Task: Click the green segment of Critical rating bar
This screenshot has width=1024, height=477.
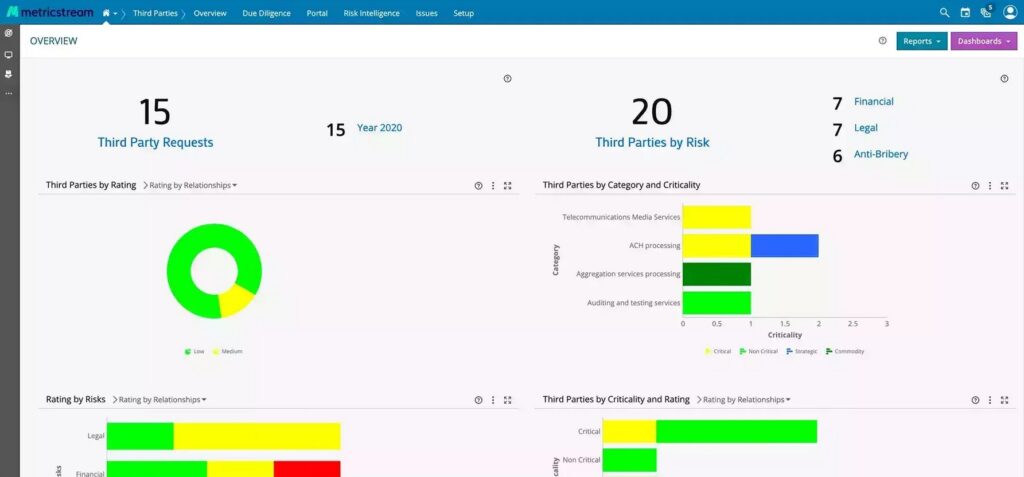Action: click(x=737, y=431)
